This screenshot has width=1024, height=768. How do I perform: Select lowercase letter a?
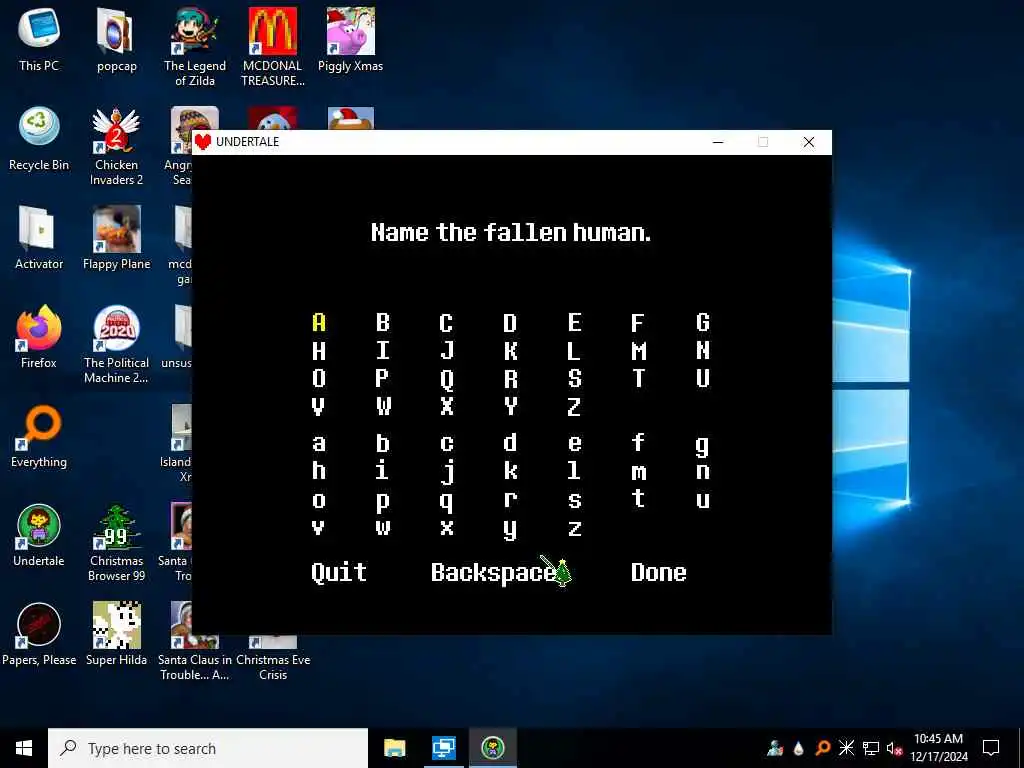319,444
